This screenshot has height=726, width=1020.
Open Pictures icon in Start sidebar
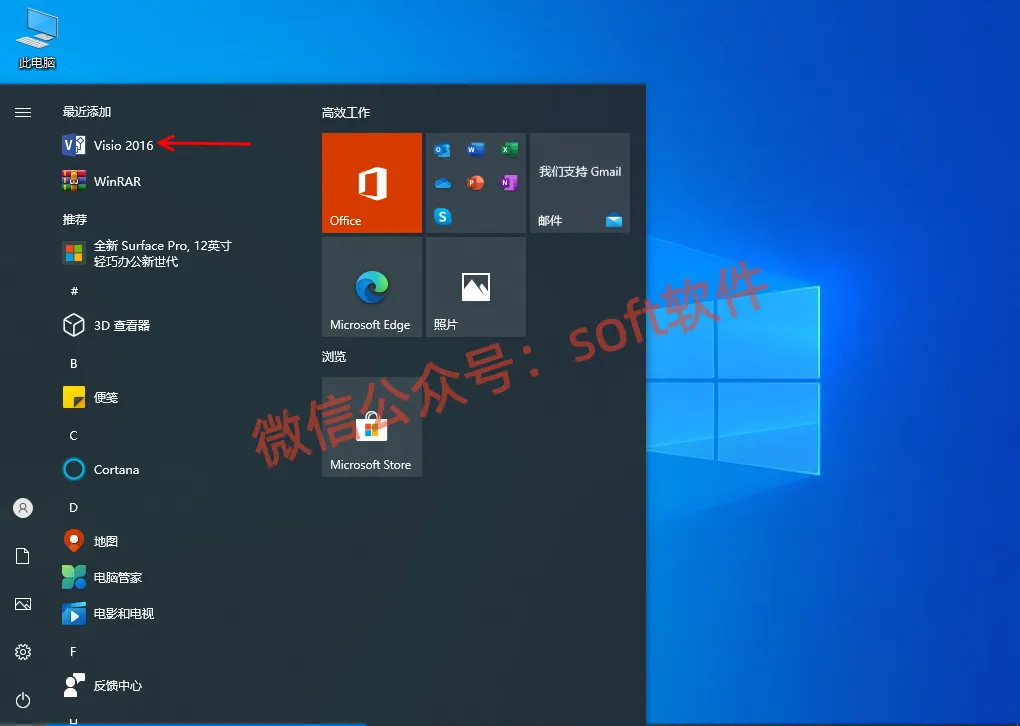pos(23,604)
